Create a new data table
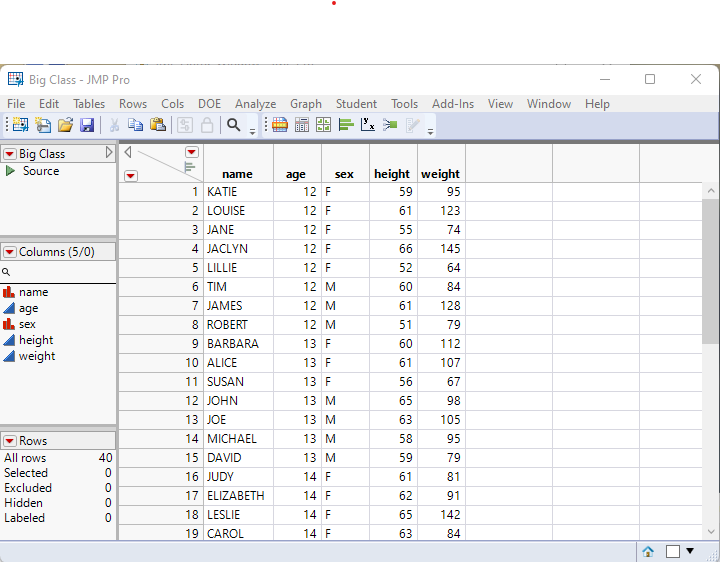720x562 pixels. pyautogui.click(x=20, y=125)
